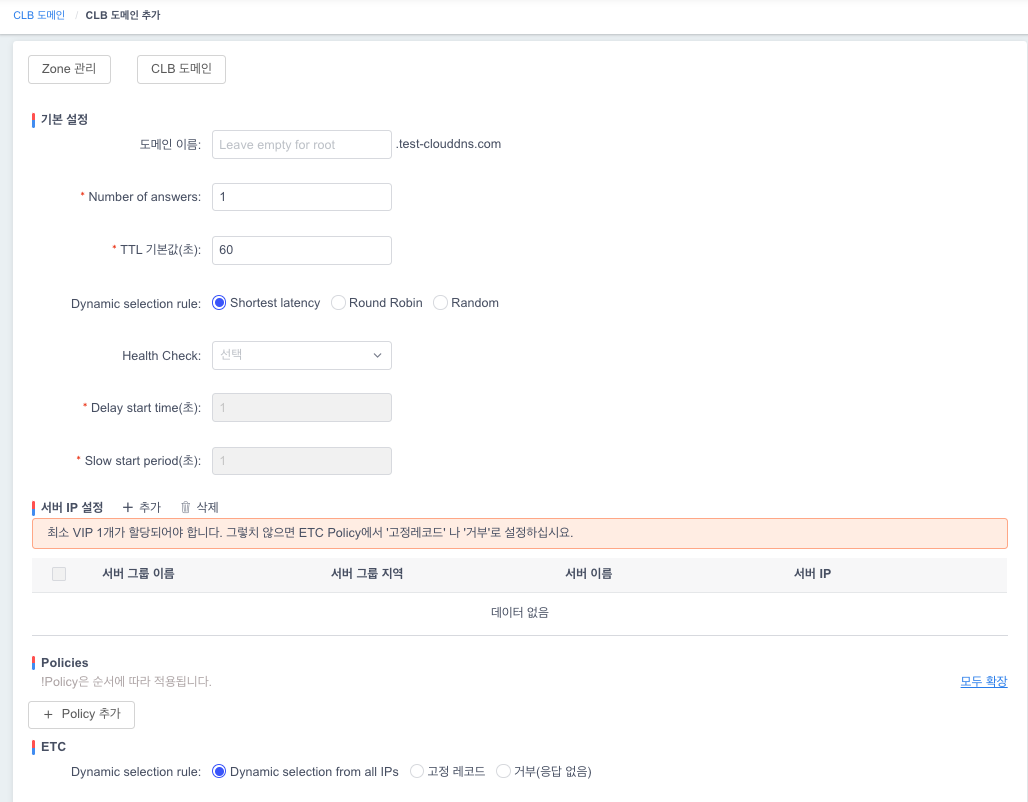Choose 고정 레코드 radio option
The image size is (1028, 802).
tap(417, 771)
